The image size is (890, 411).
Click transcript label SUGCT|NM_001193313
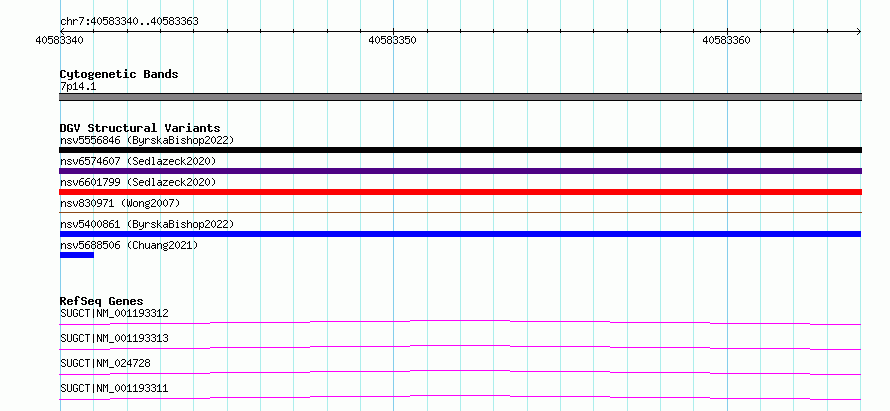coord(114,338)
